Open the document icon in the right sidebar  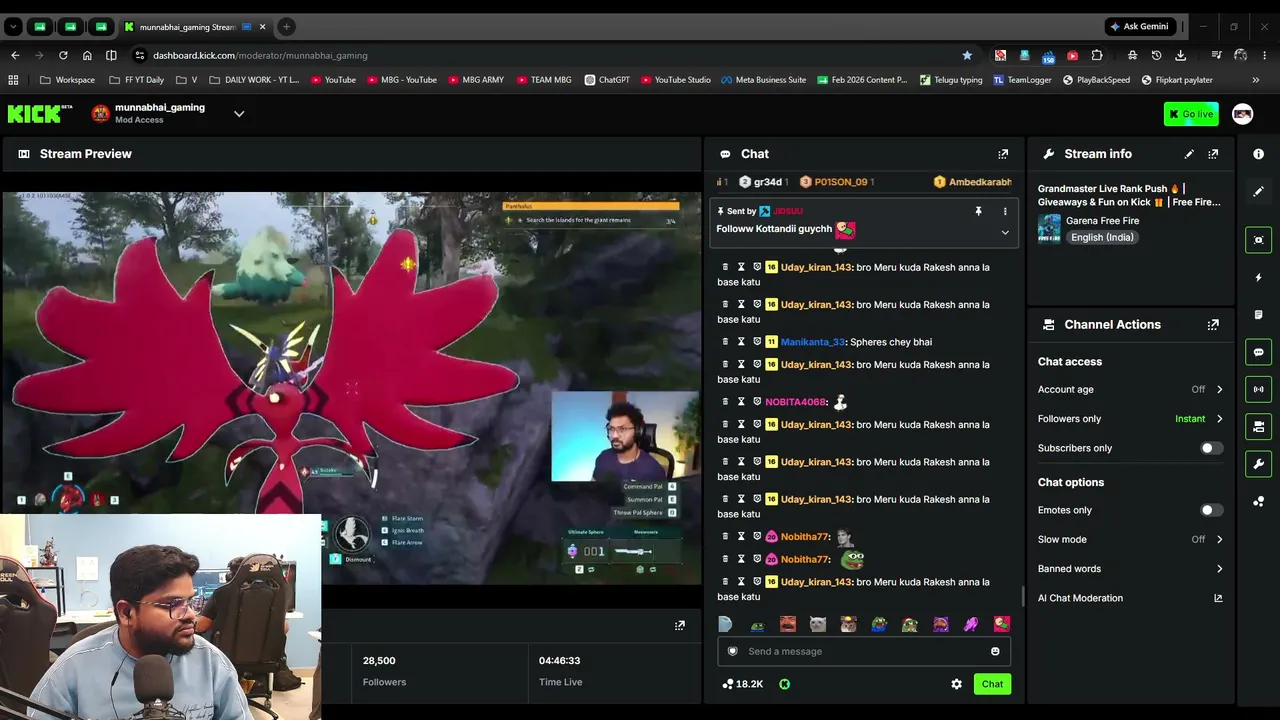pos(1259,315)
